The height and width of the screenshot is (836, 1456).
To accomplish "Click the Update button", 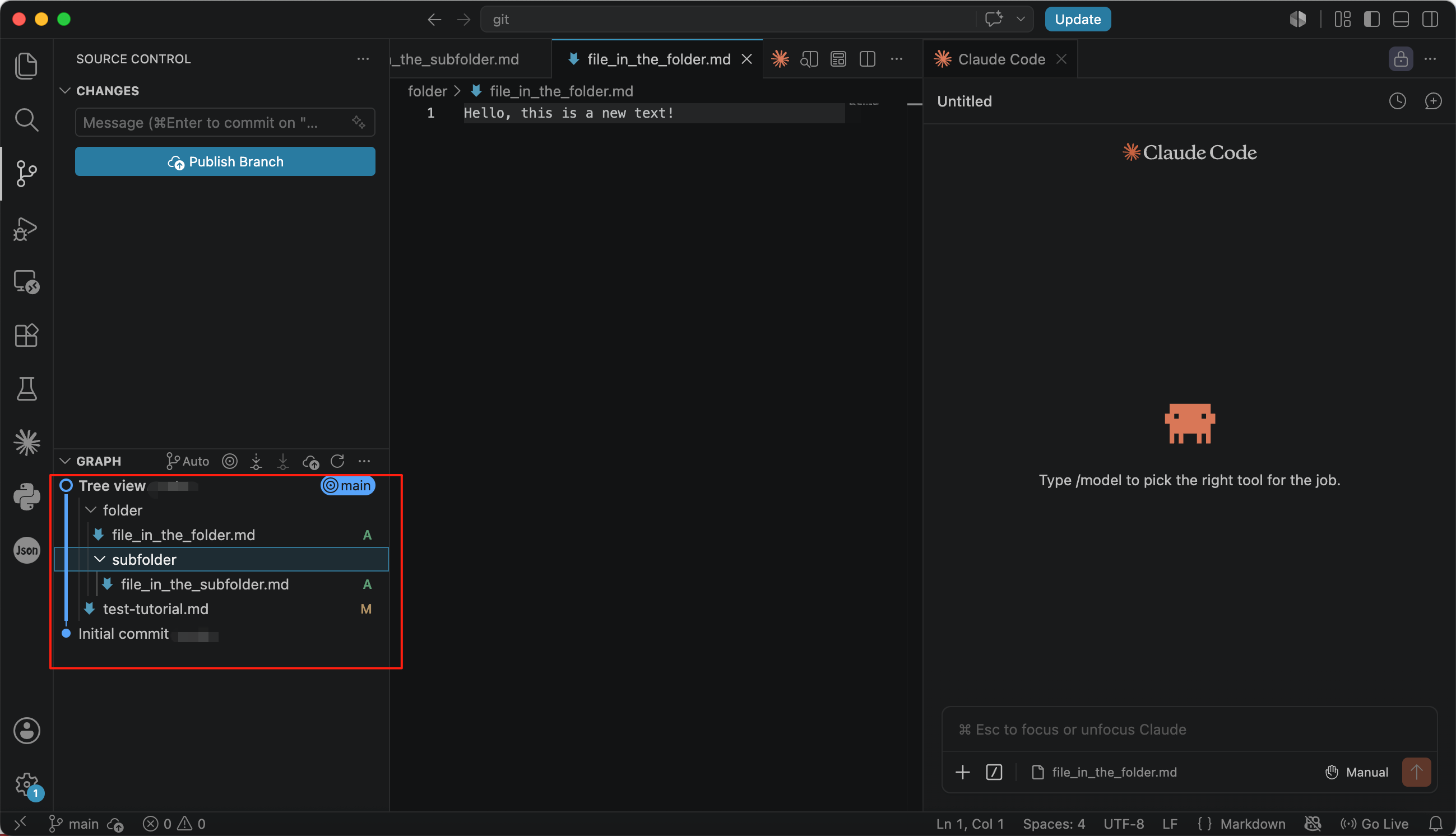I will (x=1078, y=19).
